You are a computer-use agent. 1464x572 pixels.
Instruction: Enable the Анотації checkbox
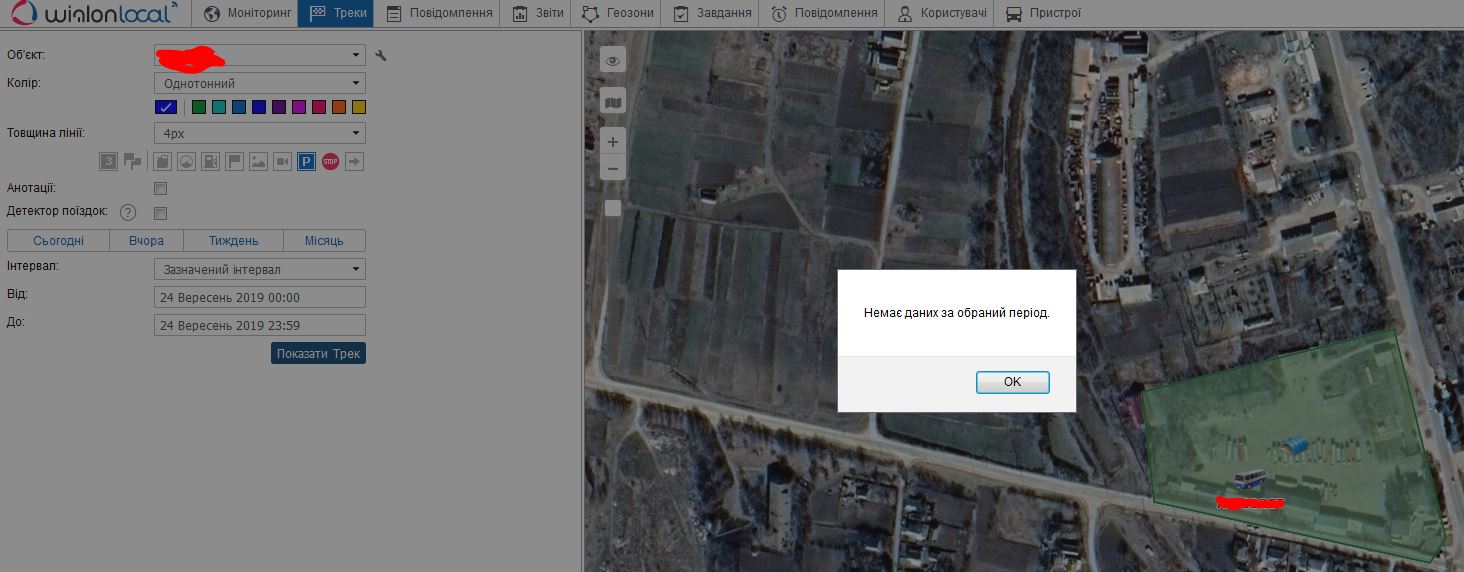click(x=160, y=188)
